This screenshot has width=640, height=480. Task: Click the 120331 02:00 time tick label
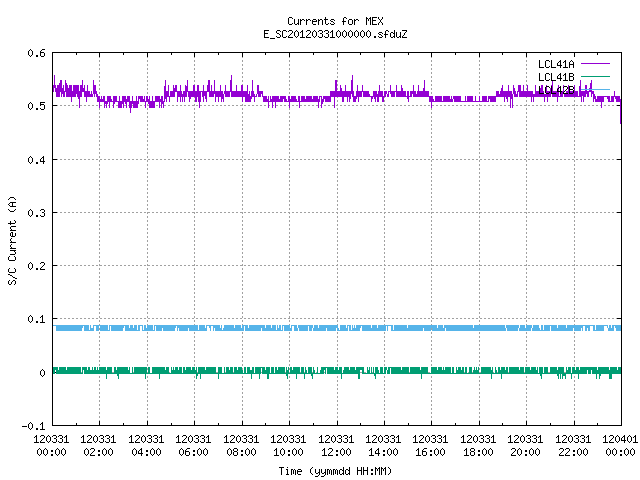click(98, 446)
